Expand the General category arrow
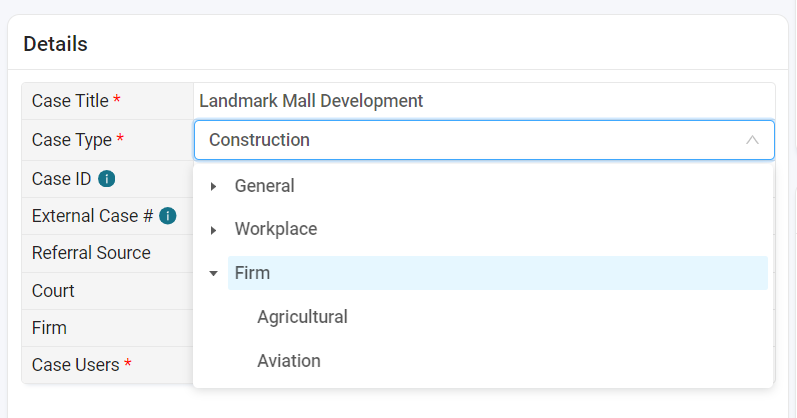The width and height of the screenshot is (797, 418). (213, 187)
